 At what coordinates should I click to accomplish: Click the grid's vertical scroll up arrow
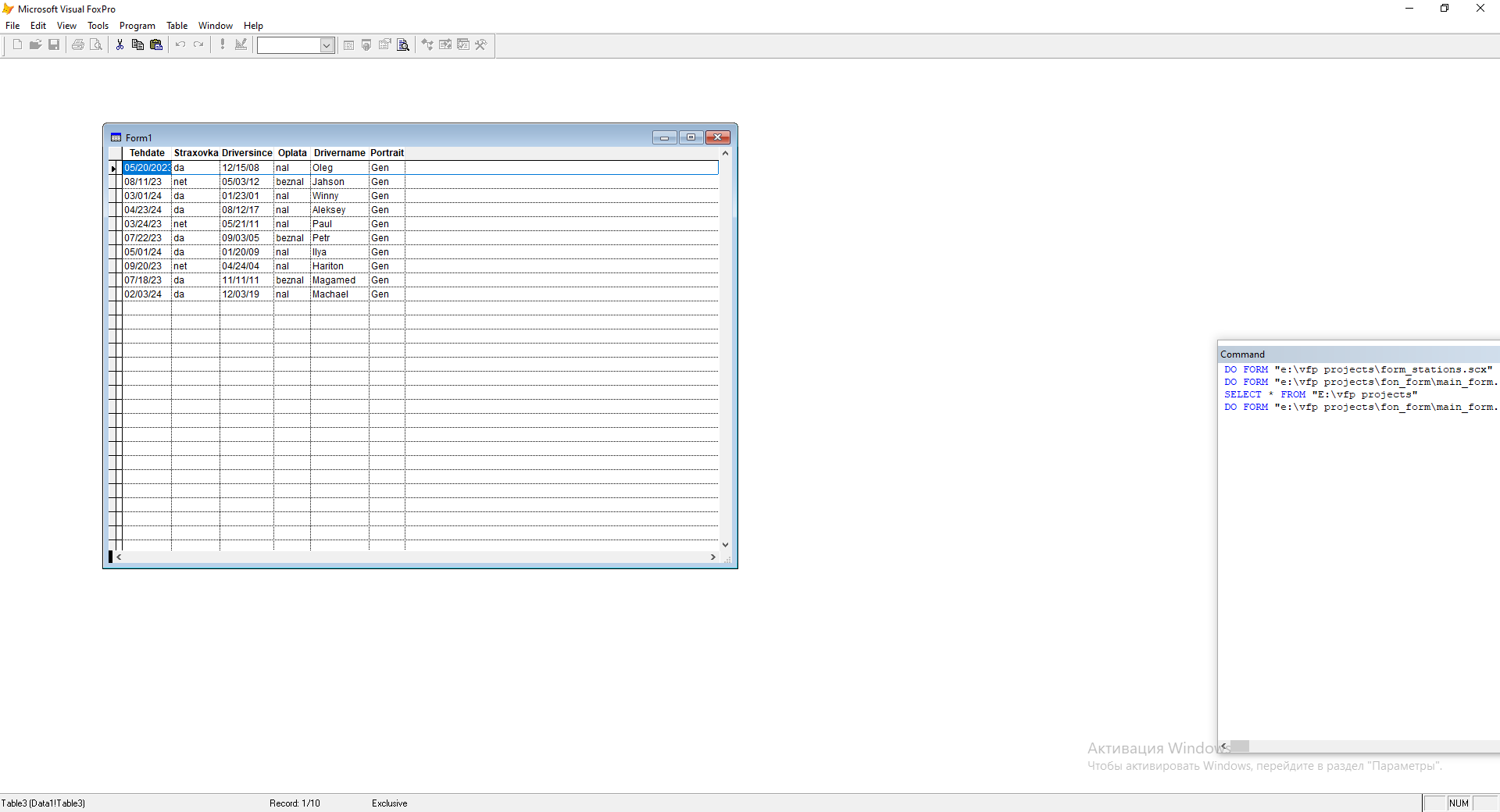[x=725, y=153]
